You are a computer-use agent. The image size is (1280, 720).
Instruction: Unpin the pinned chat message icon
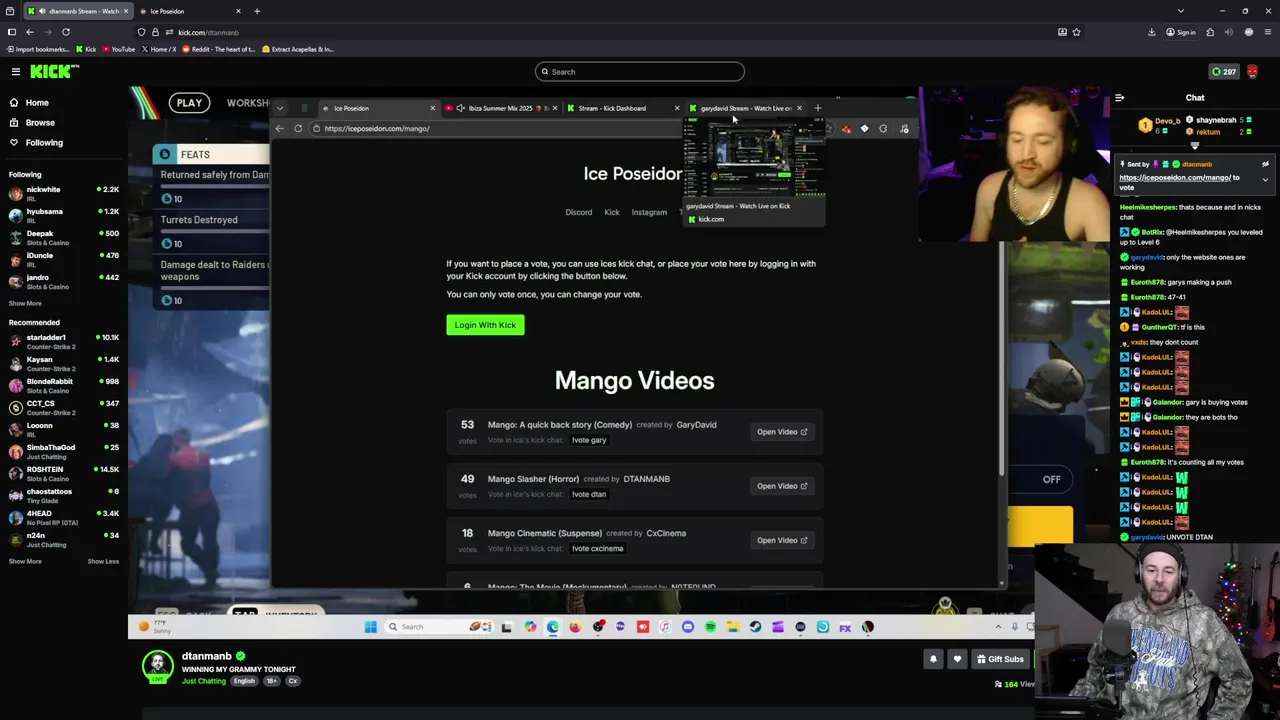1265,164
